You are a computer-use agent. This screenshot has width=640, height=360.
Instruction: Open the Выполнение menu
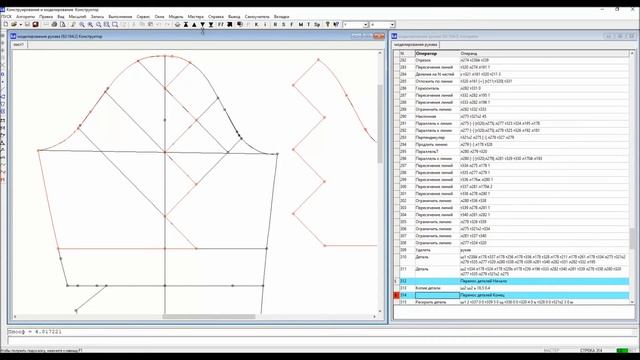click(120, 17)
